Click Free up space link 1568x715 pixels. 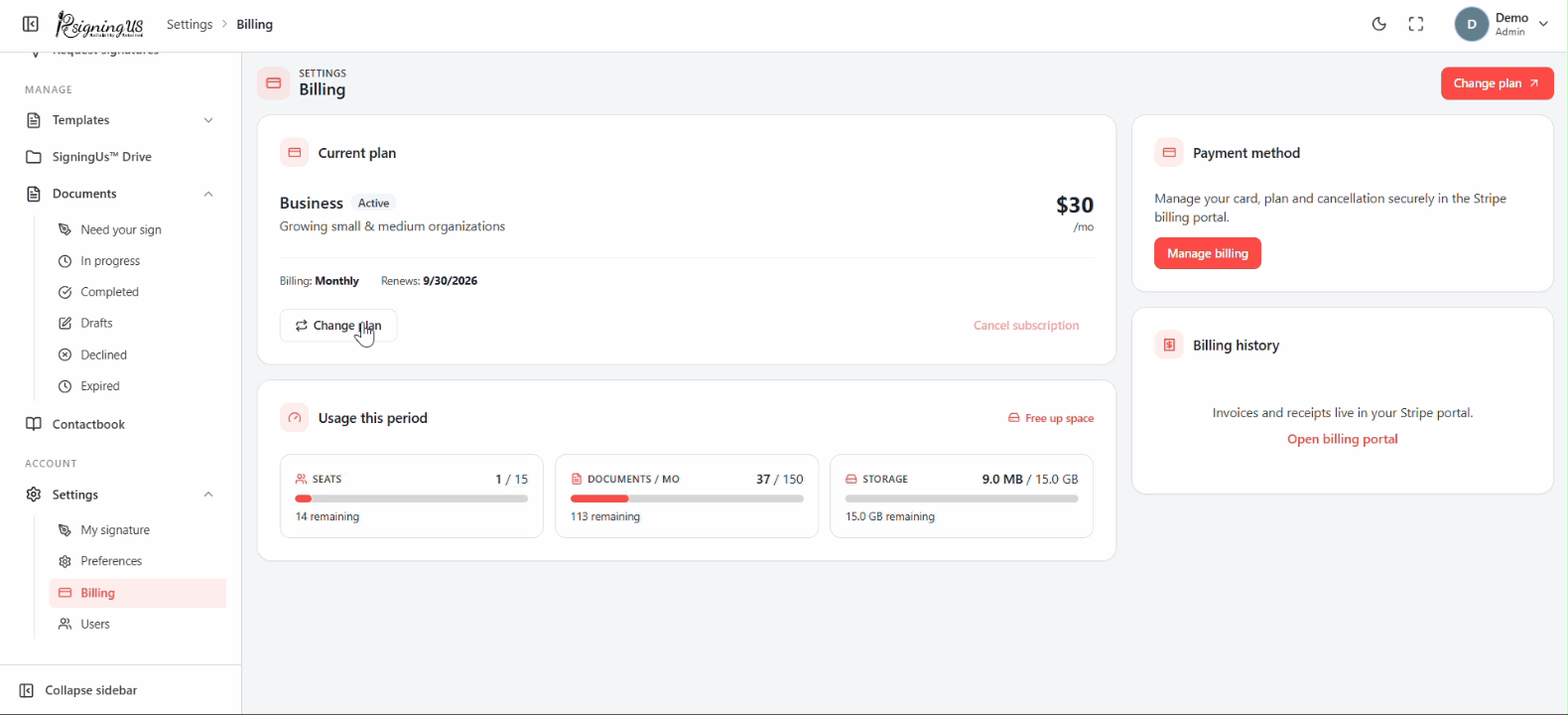pyautogui.click(x=1051, y=418)
